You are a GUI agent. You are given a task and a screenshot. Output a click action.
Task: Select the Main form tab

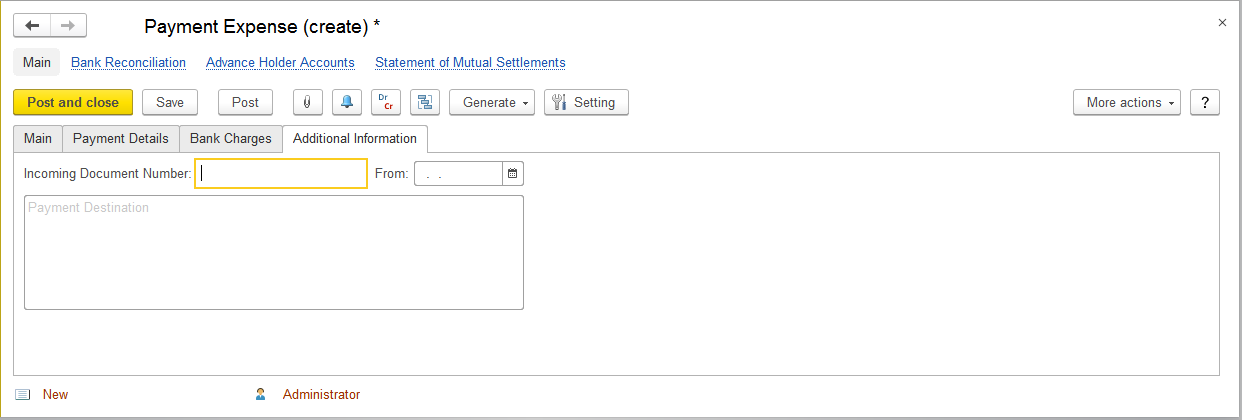point(38,138)
